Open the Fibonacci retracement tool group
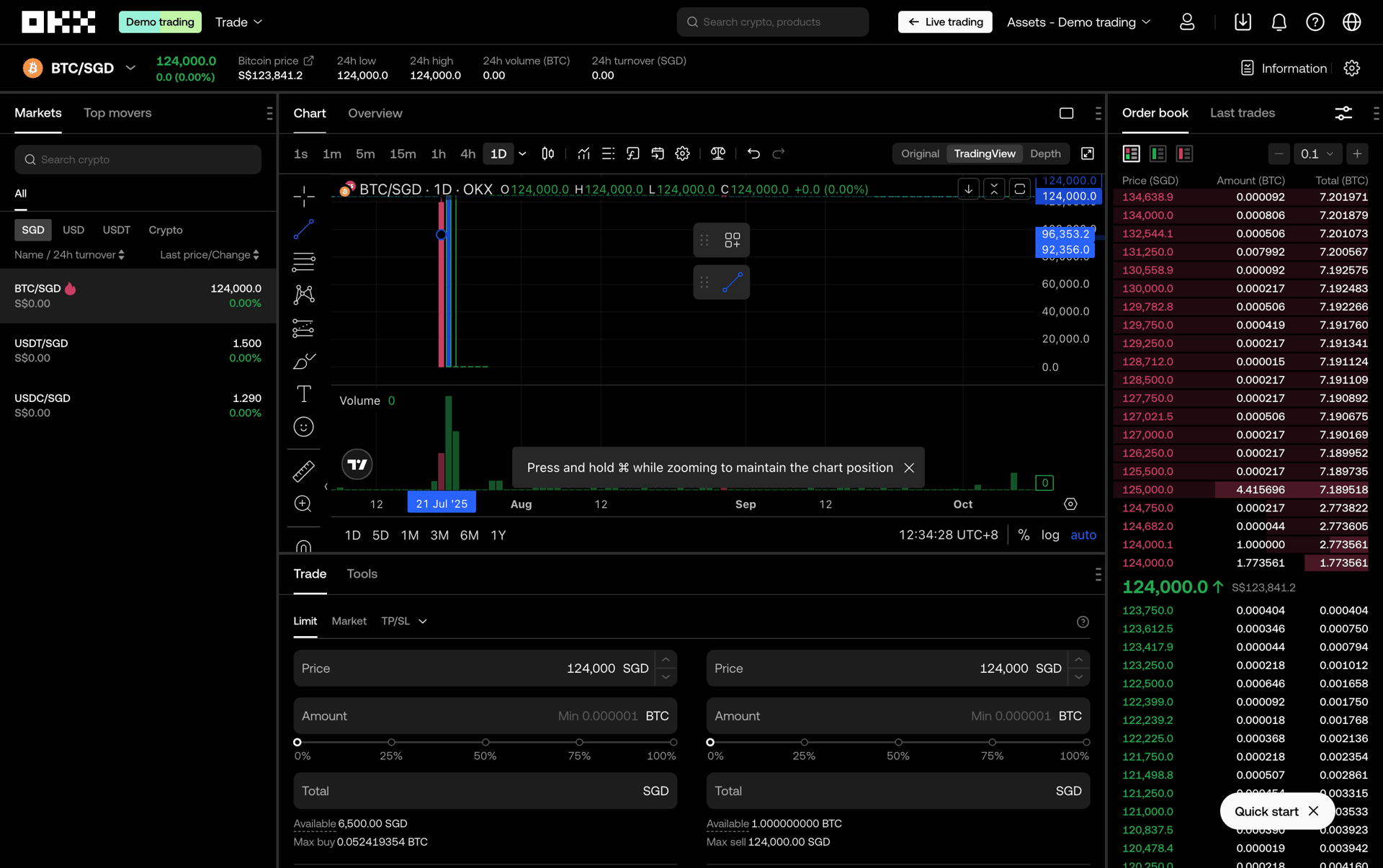1383x868 pixels. 303,261
